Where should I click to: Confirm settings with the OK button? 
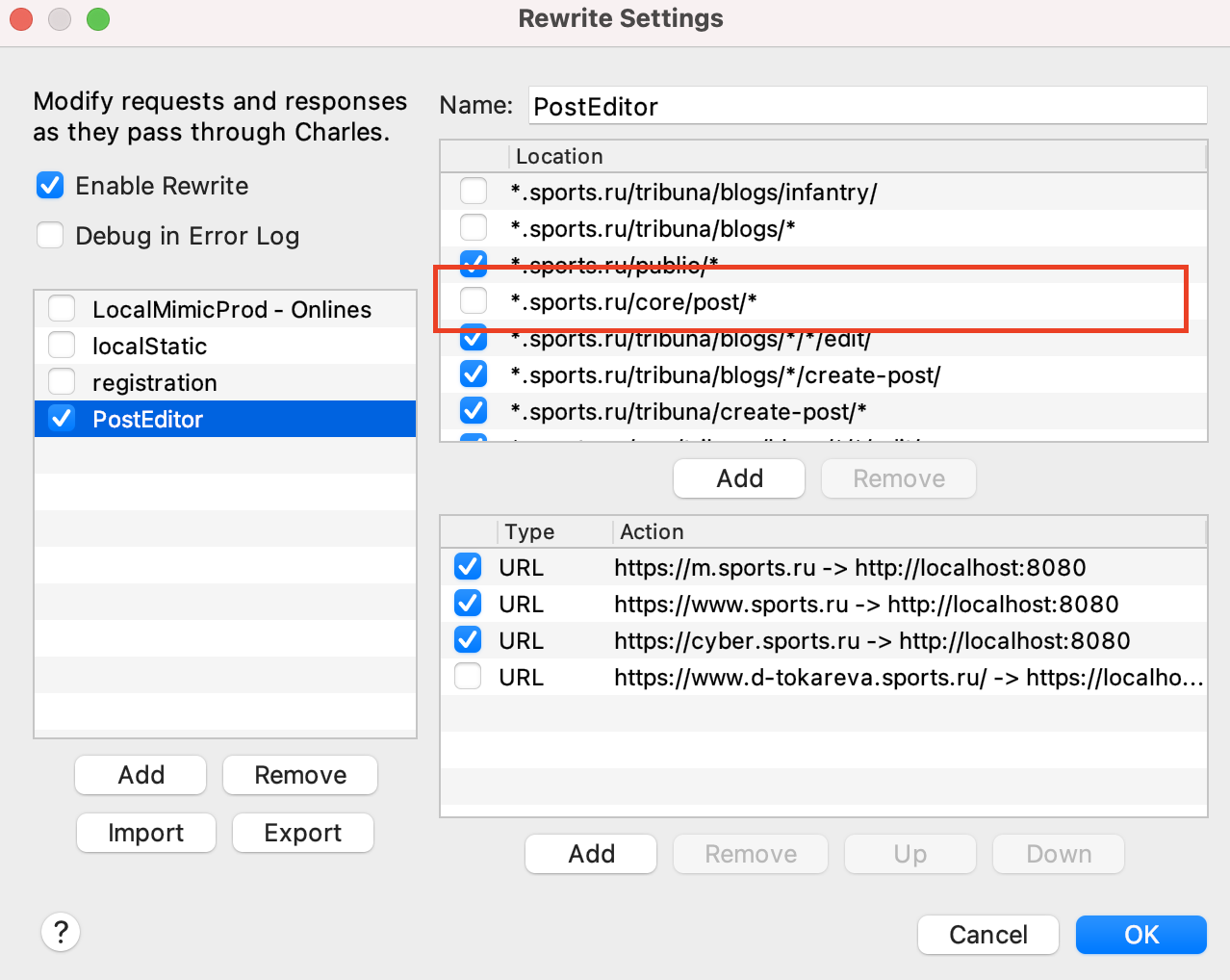pyautogui.click(x=1140, y=935)
